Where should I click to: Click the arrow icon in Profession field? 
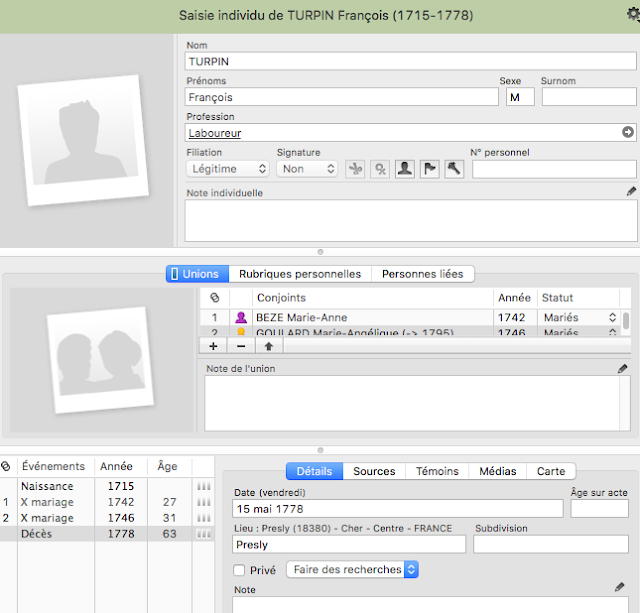pyautogui.click(x=627, y=132)
